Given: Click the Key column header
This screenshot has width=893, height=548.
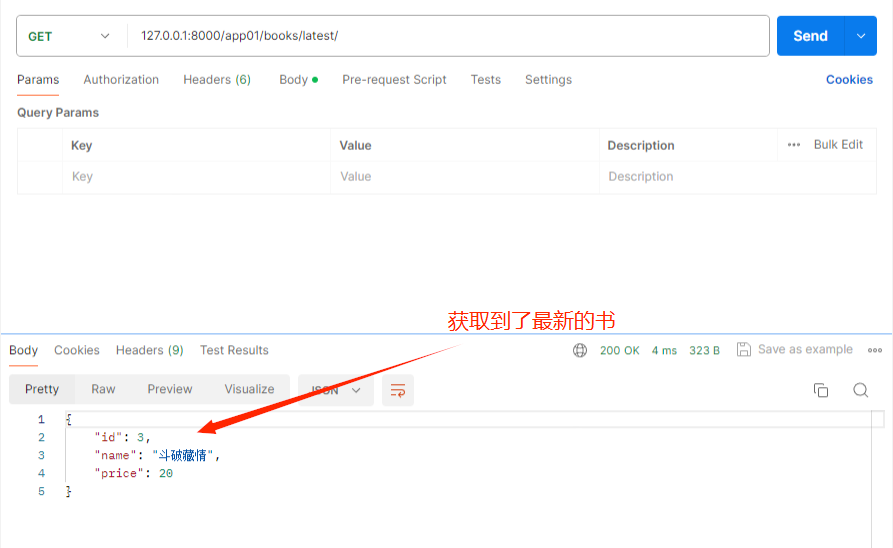Looking at the screenshot, I should 81,145.
